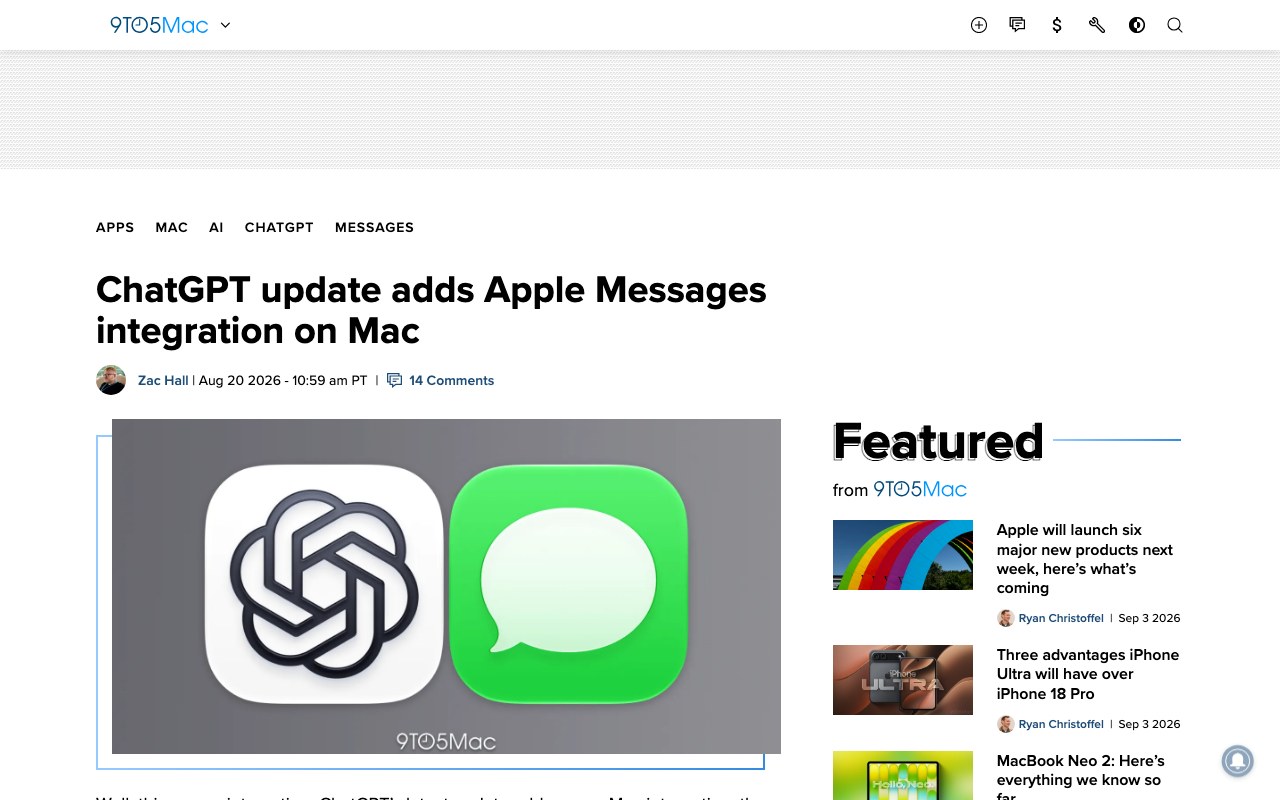Click the notification bell button
This screenshot has height=800, width=1280.
coord(1237,761)
